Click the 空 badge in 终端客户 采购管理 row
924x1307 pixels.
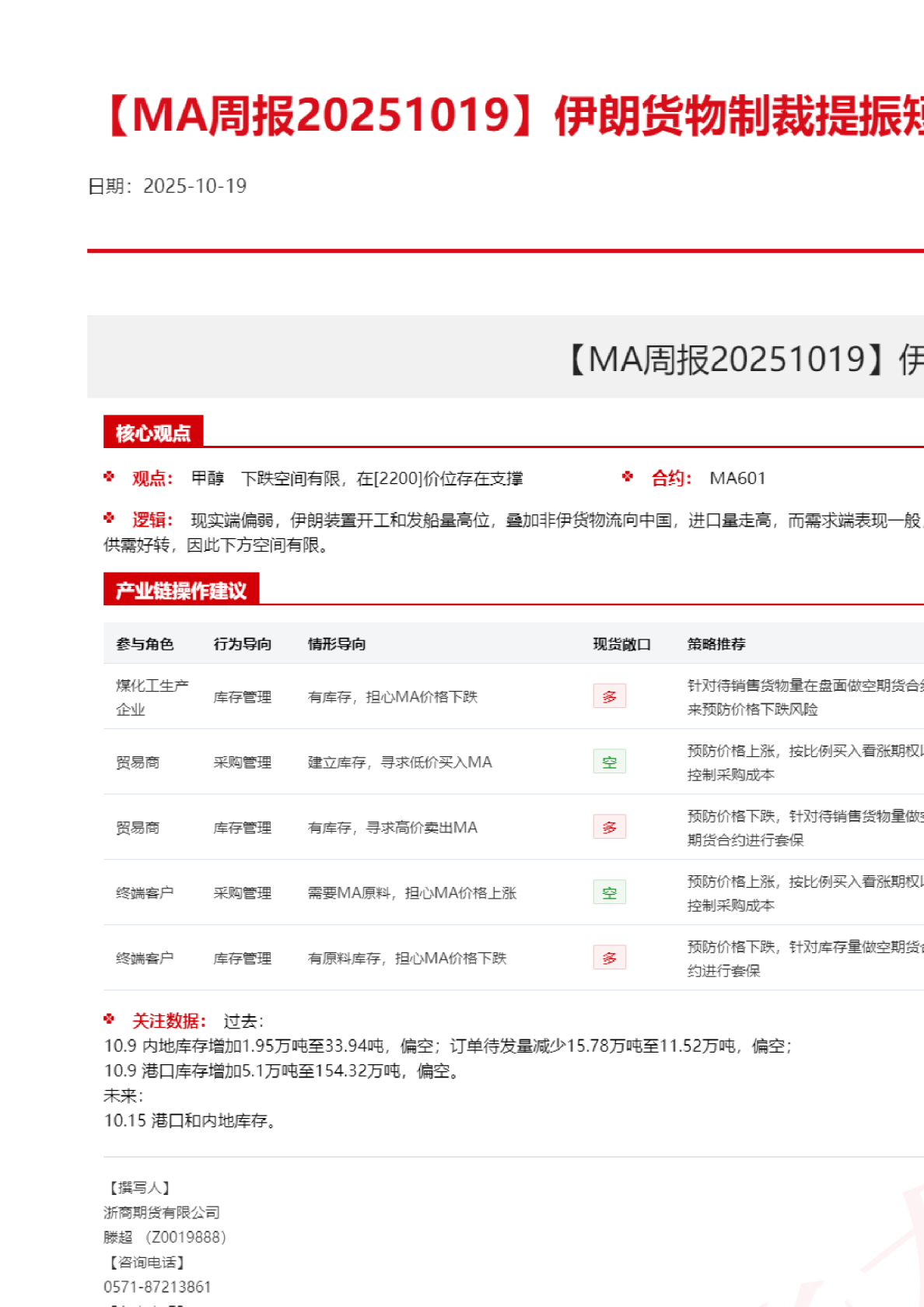pos(609,892)
